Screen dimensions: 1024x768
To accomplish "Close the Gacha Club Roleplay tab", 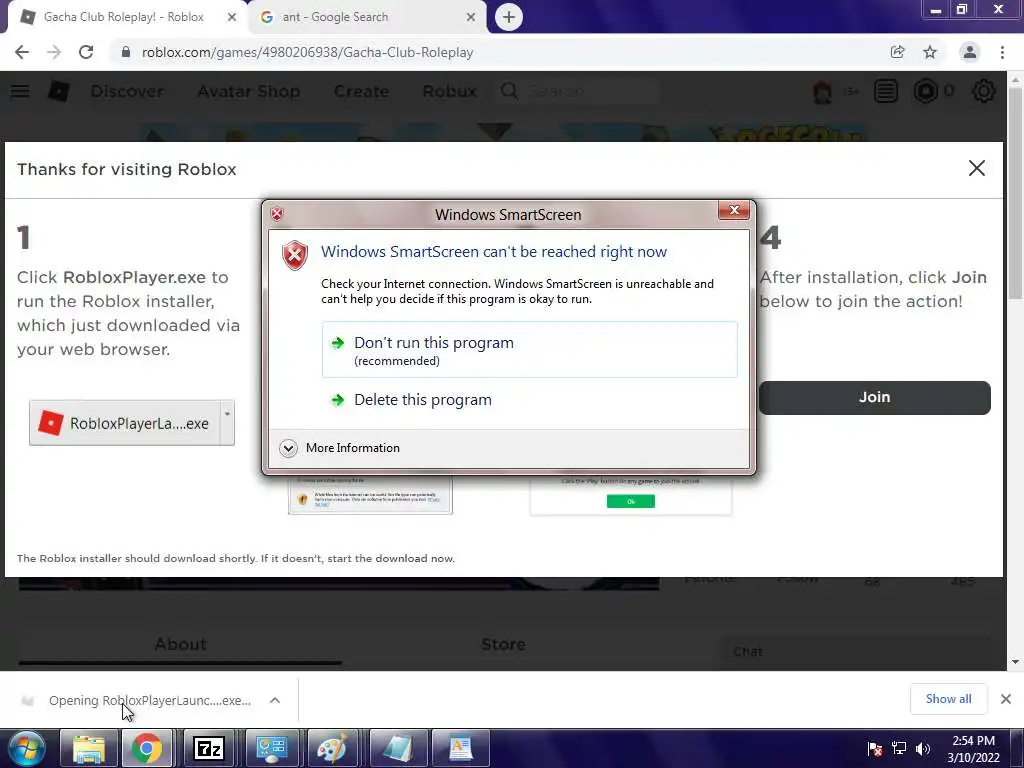I will click(x=232, y=17).
